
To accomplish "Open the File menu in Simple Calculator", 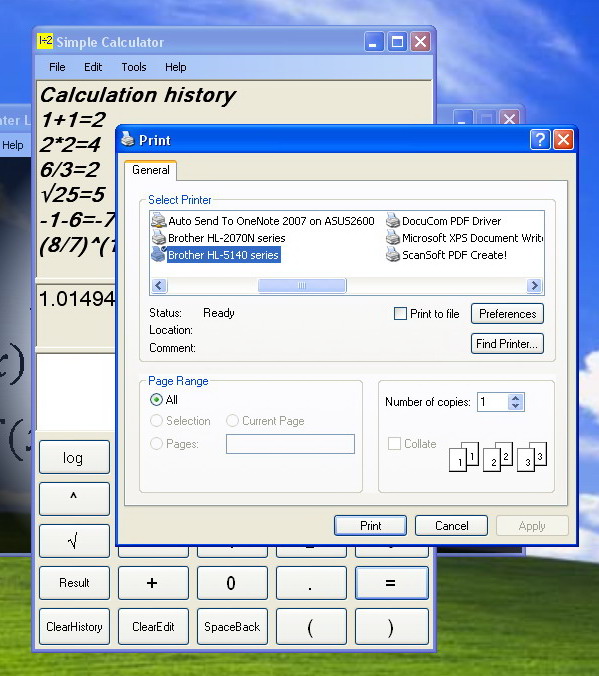I will (x=57, y=67).
